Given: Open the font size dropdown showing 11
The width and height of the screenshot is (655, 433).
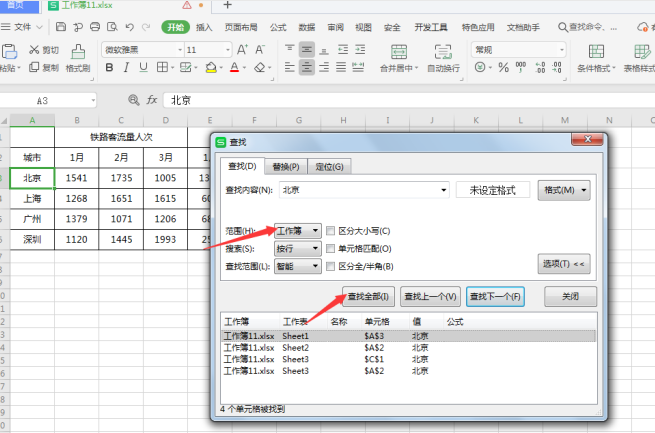Looking at the screenshot, I should [228, 50].
